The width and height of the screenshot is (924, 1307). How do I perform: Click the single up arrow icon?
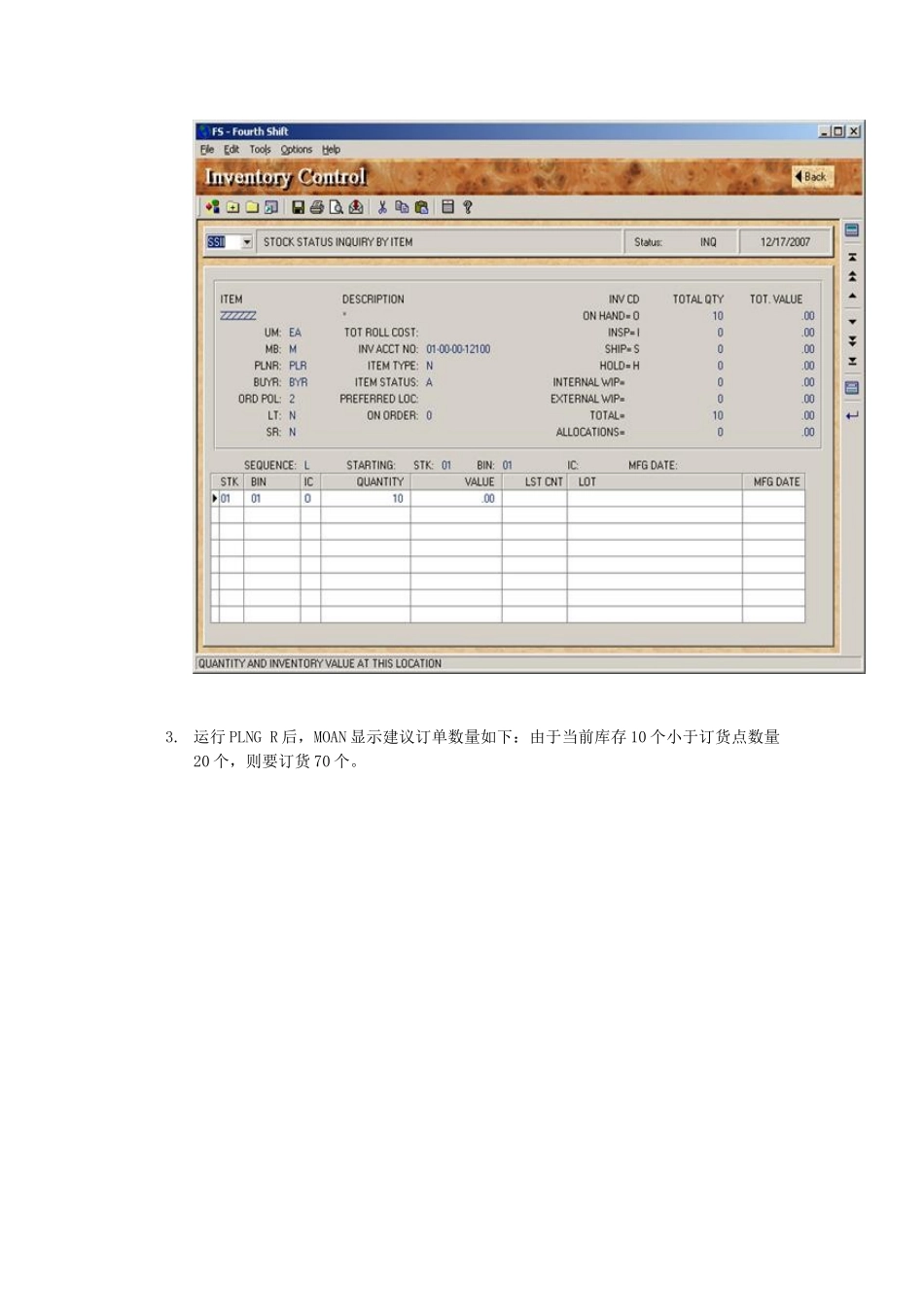852,296
